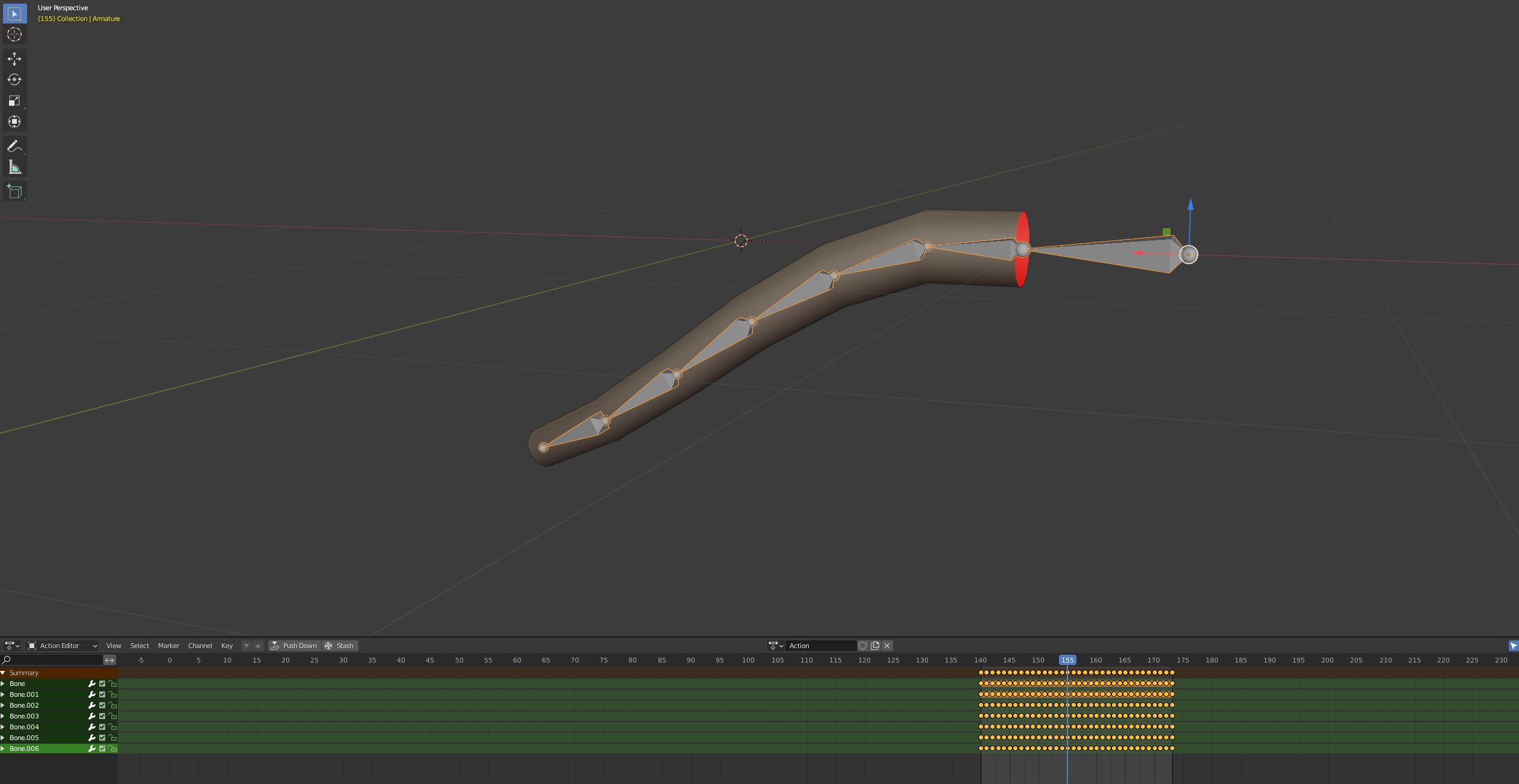Open the Action Editor mode dropdown
The image size is (1519, 784).
[63, 646]
